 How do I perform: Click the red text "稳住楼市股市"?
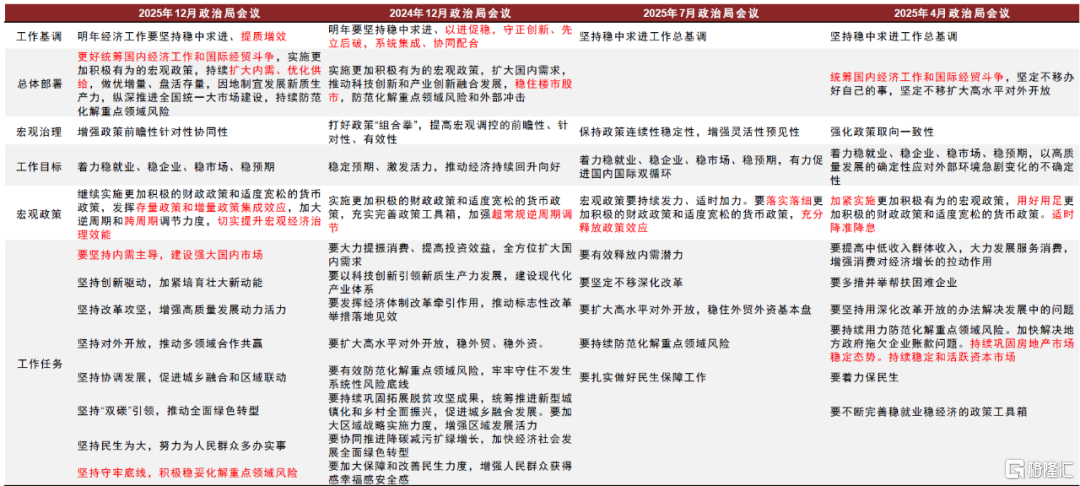pyautogui.click(x=452, y=90)
